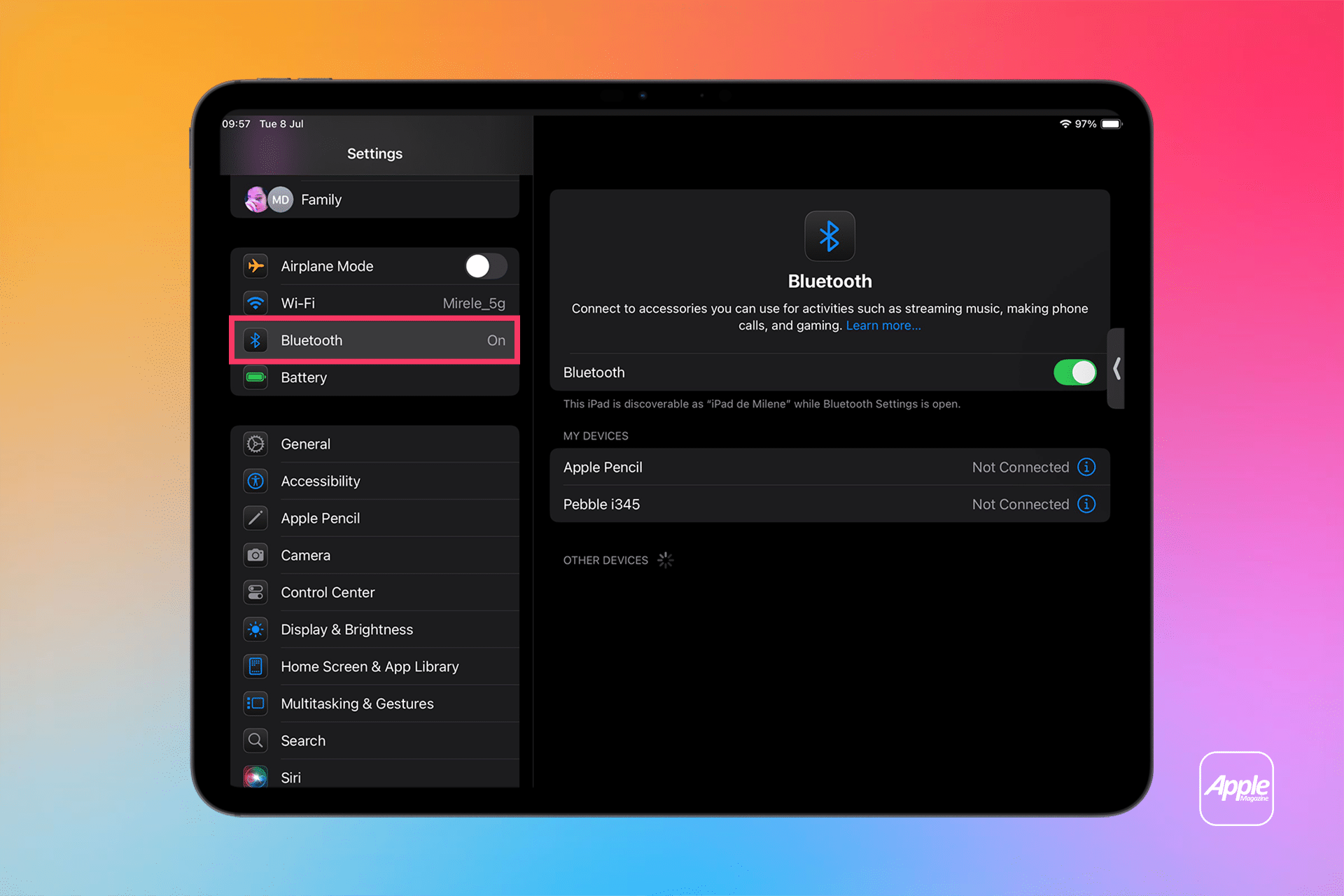Tap the battery status bar indicator

pyautogui.click(x=1112, y=124)
